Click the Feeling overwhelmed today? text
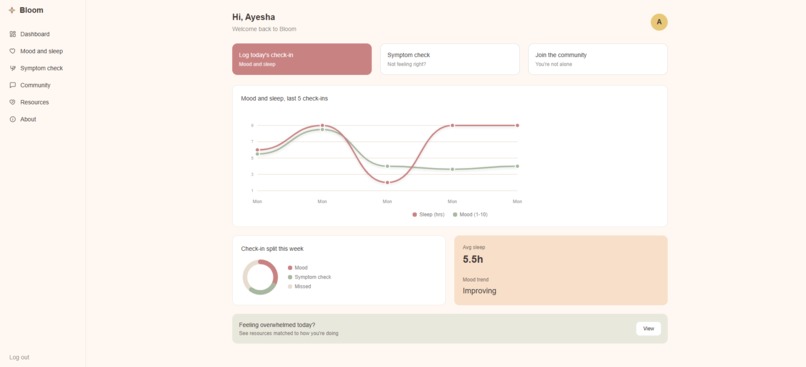Image resolution: width=806 pixels, height=367 pixels. pos(277,325)
